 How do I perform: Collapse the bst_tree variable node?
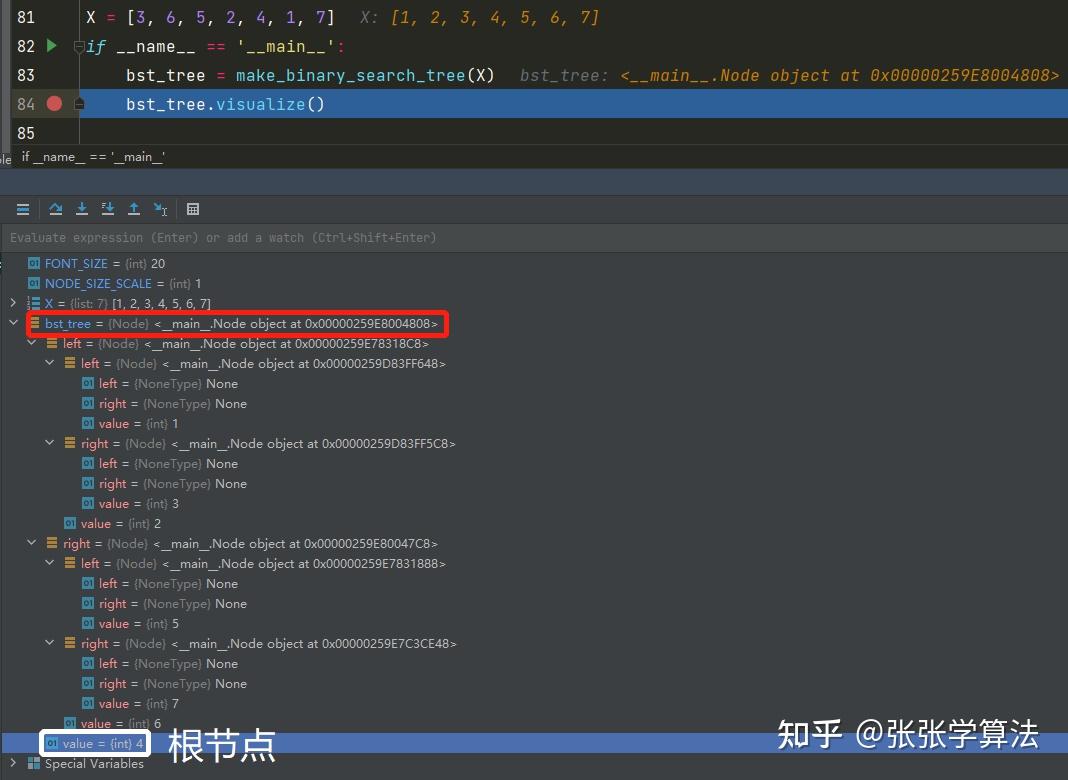(14, 323)
